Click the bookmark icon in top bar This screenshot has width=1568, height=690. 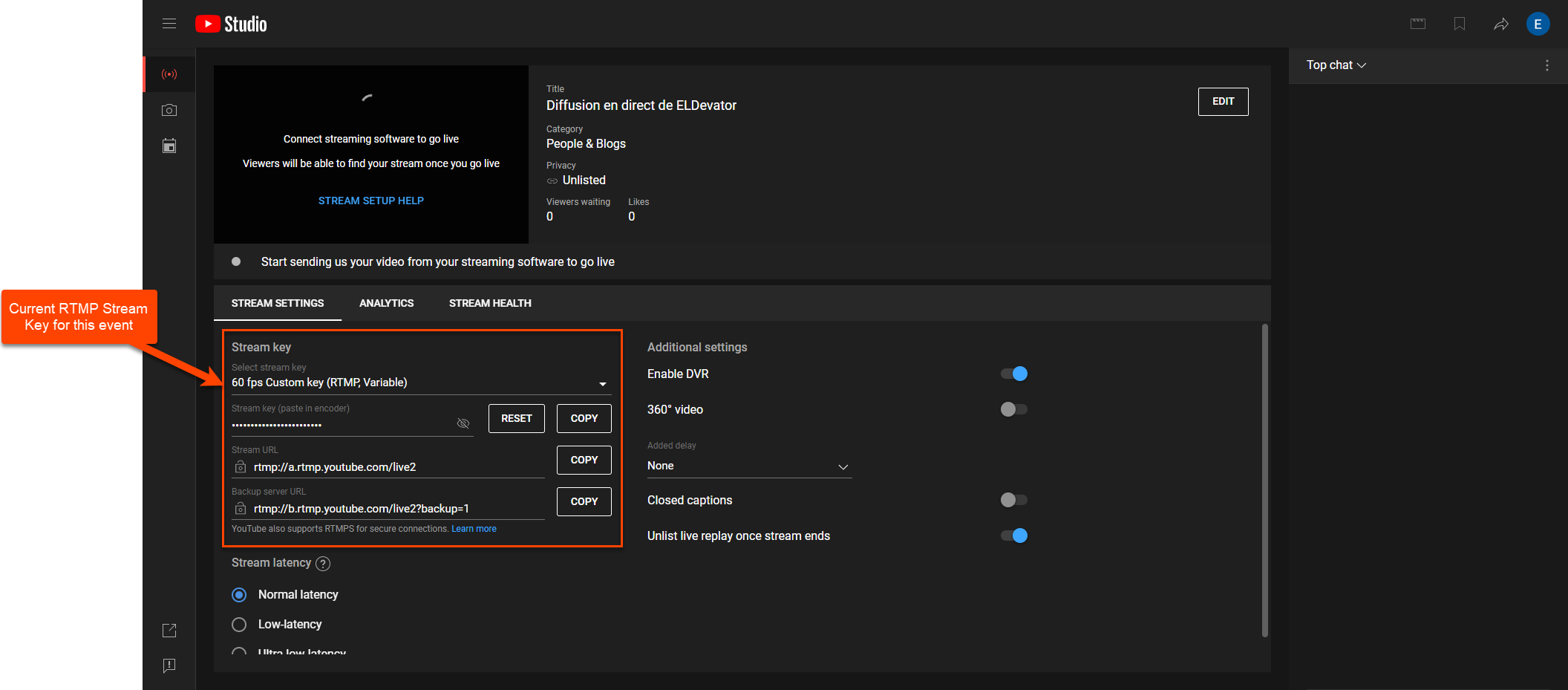1460,24
